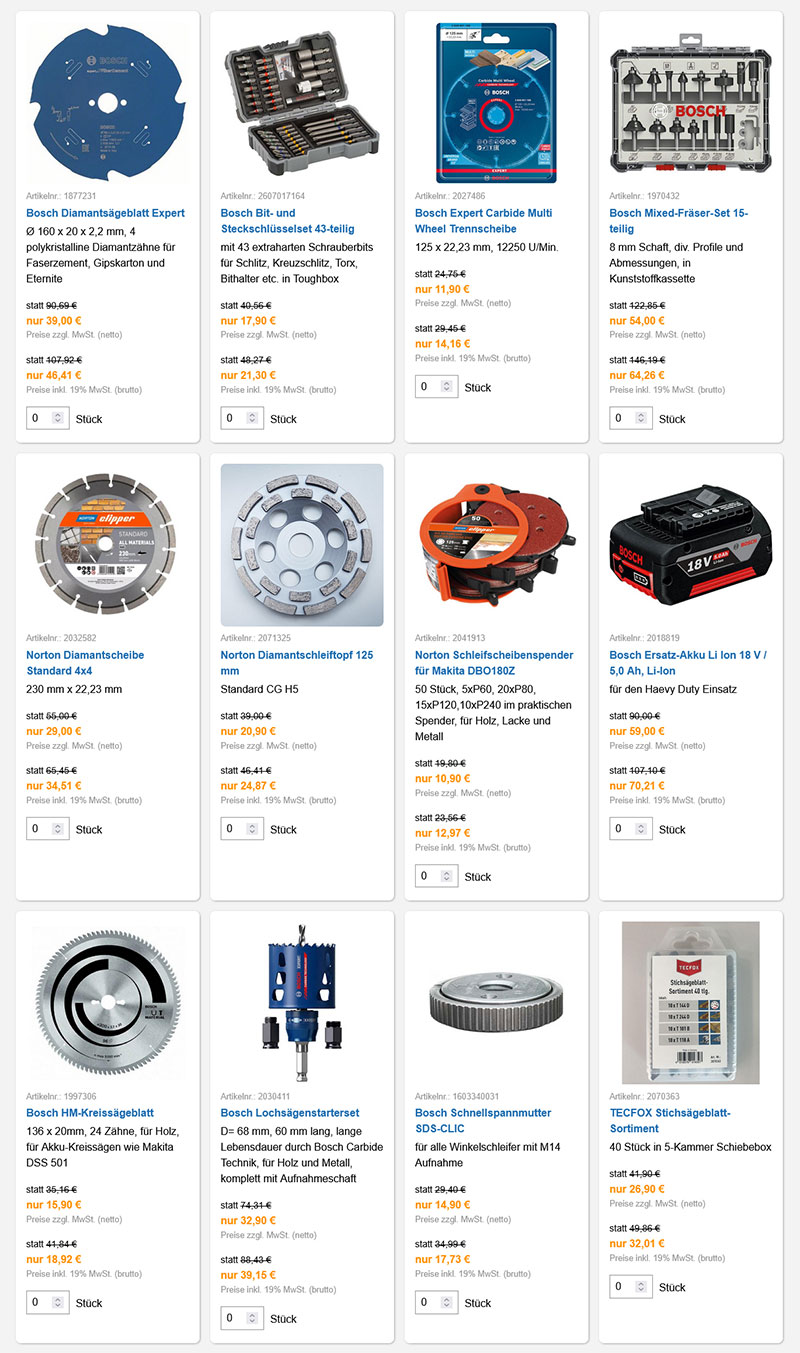The width and height of the screenshot is (800, 1353).
Task: Focus quantity field for Bosch Schnellspannmutter SDS-CLIC
Action: (x=436, y=1302)
